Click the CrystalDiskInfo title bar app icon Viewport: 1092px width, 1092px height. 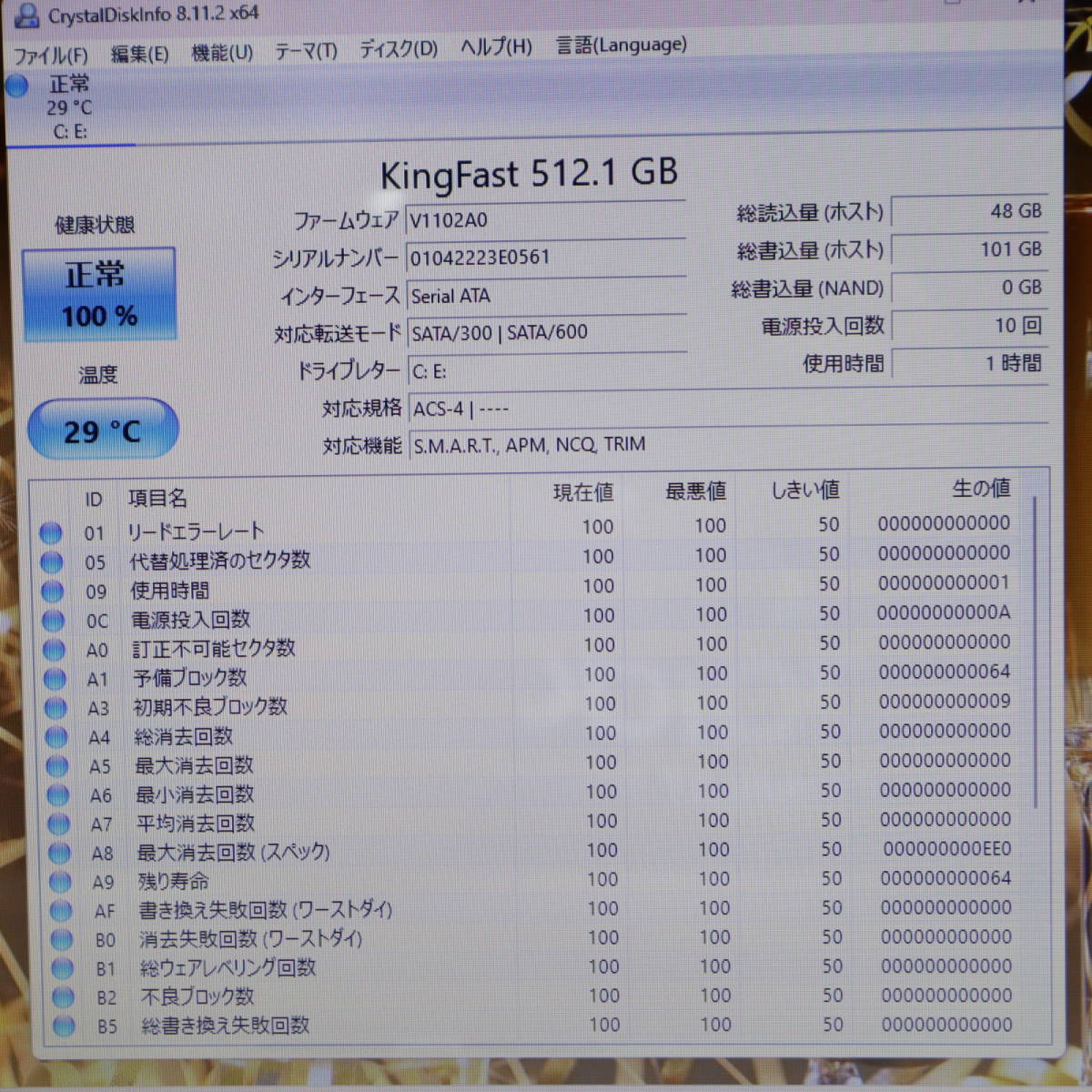(27, 15)
